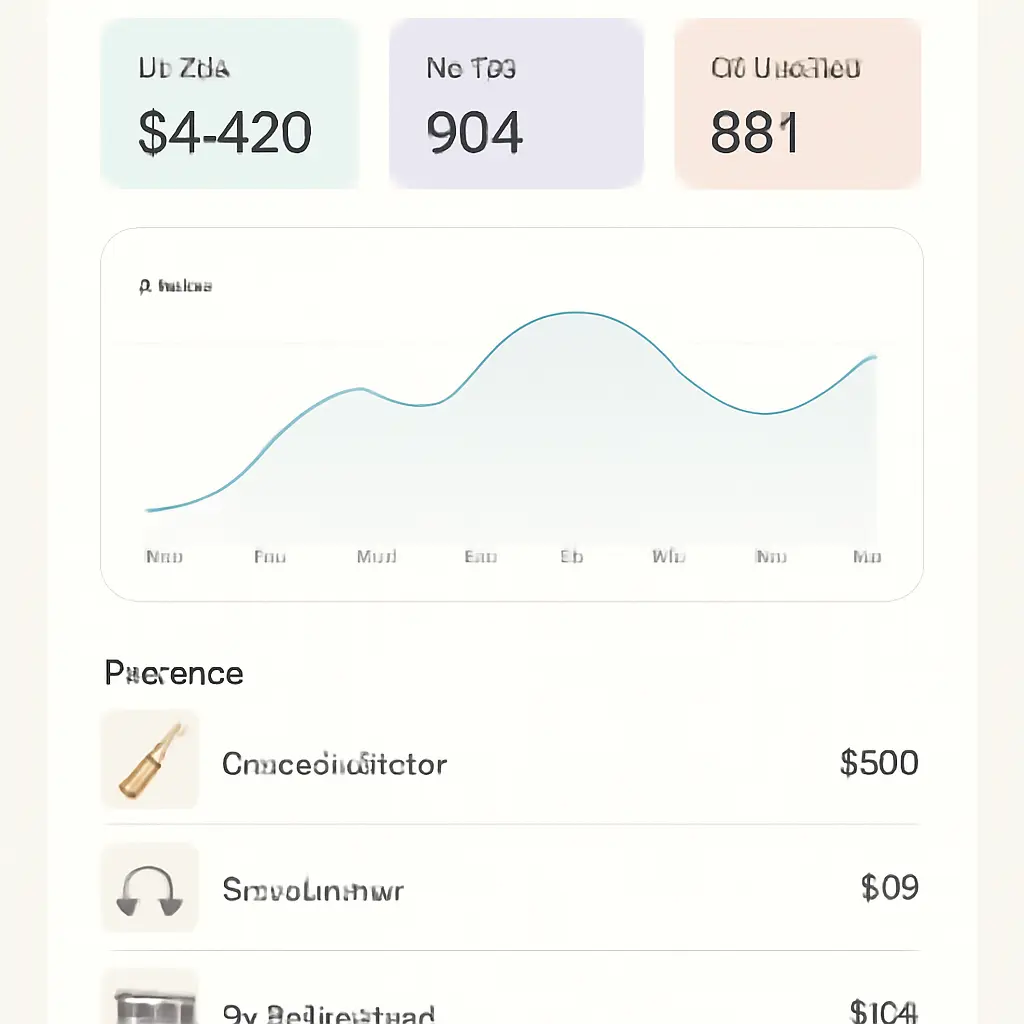Open the "9y Beilireuthad" list entry
The image size is (1024, 1024).
pos(329,1014)
